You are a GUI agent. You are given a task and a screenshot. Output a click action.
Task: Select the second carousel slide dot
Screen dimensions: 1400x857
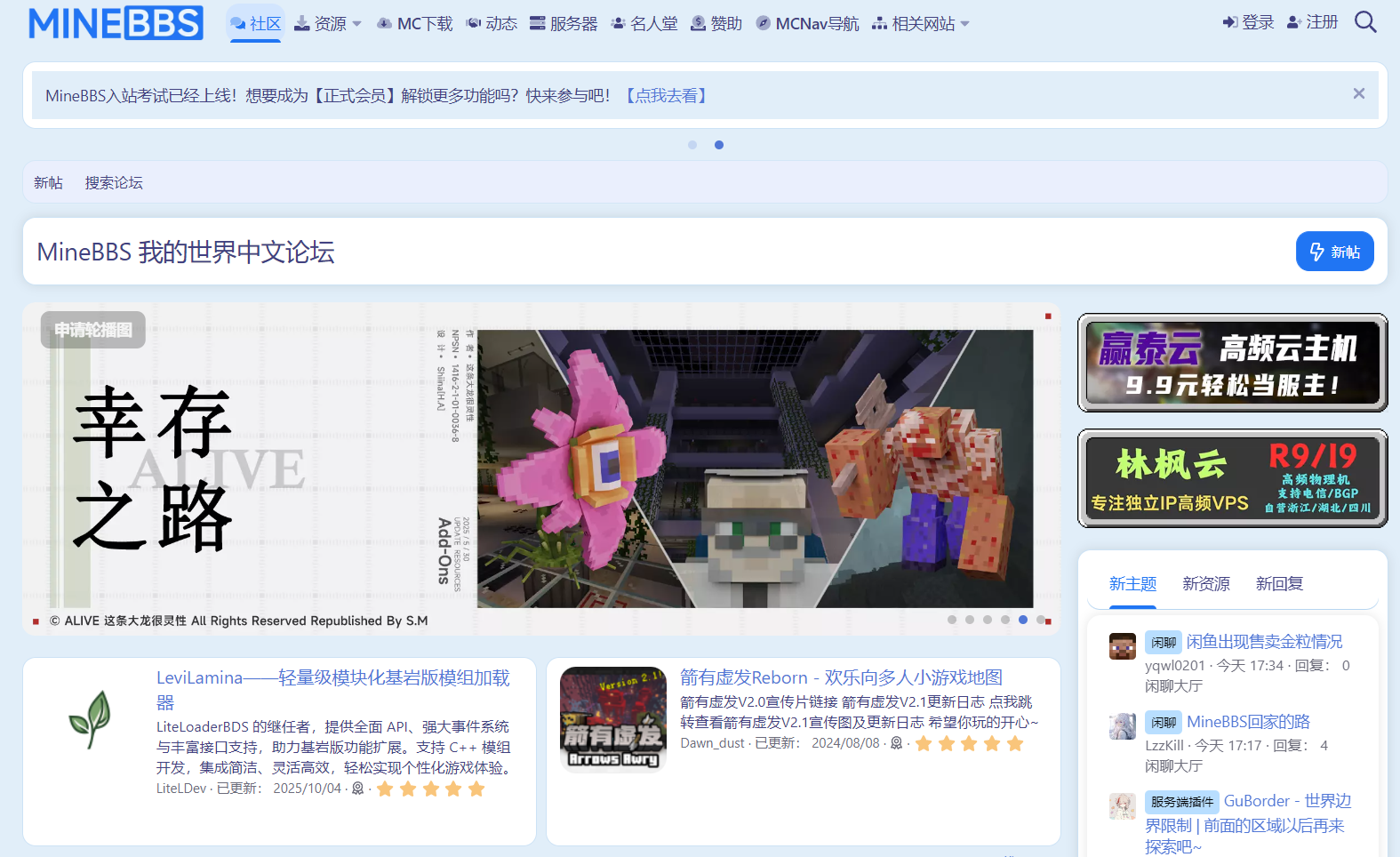click(970, 620)
